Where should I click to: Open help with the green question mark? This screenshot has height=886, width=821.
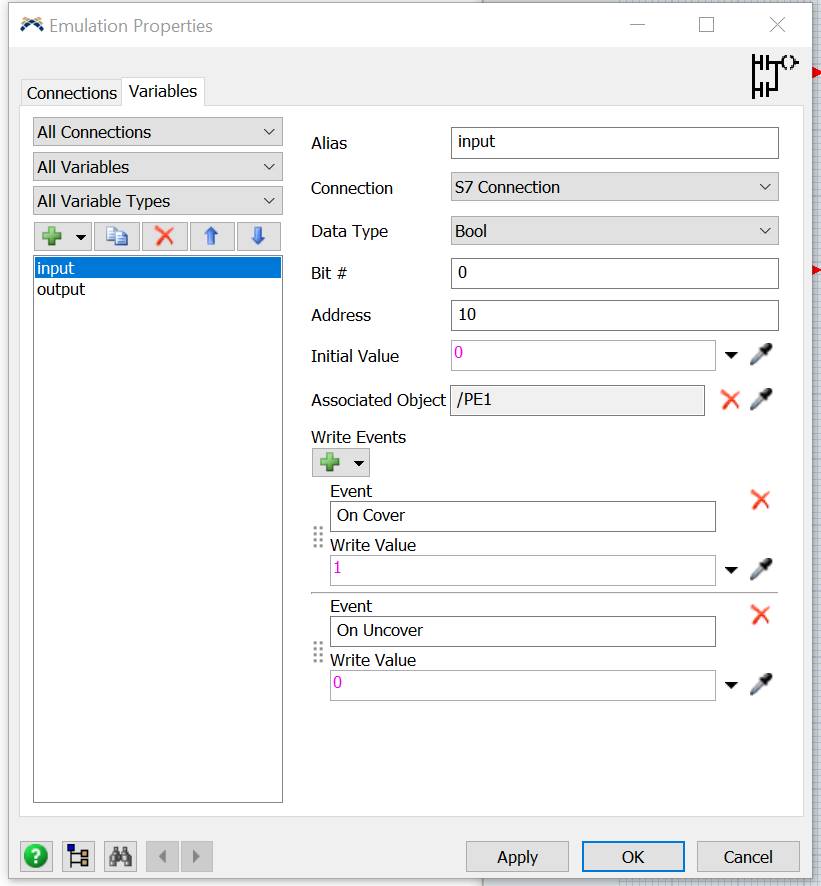point(36,856)
